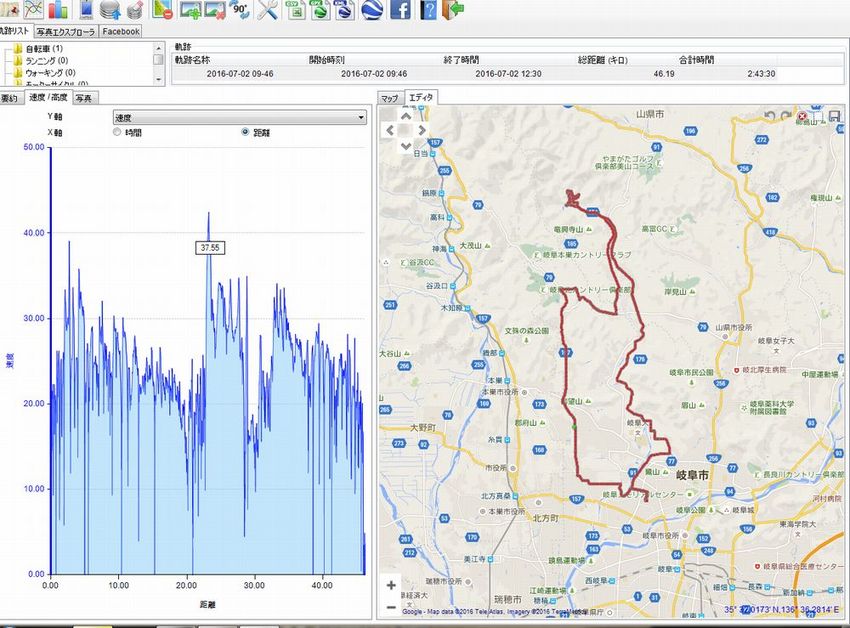Click the remove photo icon with red X
The image size is (850, 628).
tap(215, 10)
